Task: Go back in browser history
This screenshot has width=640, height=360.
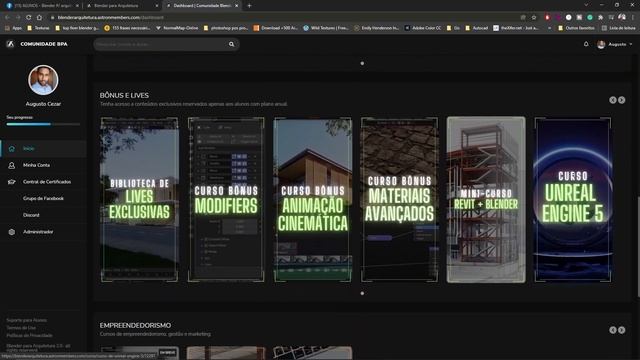Action: [7, 18]
